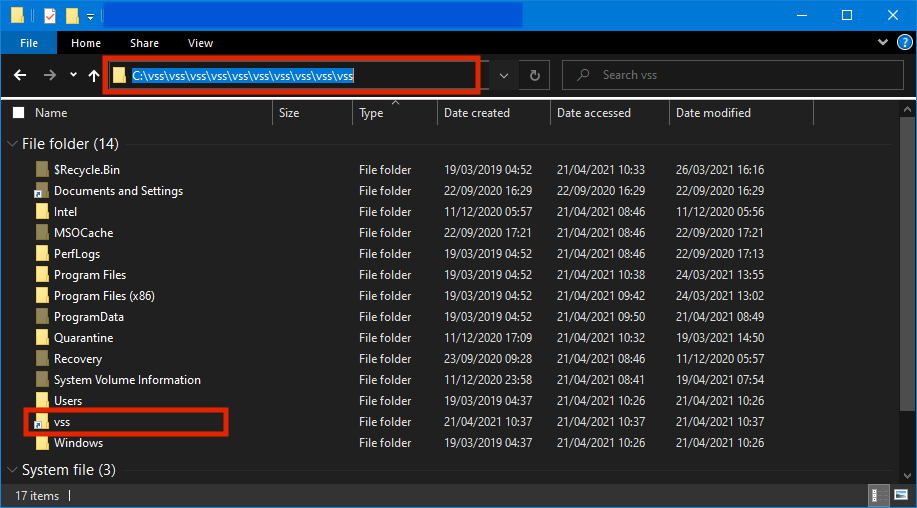Screen dimensions: 917x508
Task: Switch to the View ribbon tab
Action: tap(200, 43)
